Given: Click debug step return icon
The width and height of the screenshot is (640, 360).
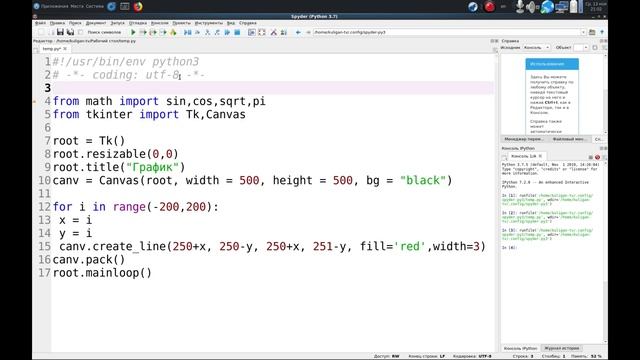Looking at the screenshot, I should point(217,32).
